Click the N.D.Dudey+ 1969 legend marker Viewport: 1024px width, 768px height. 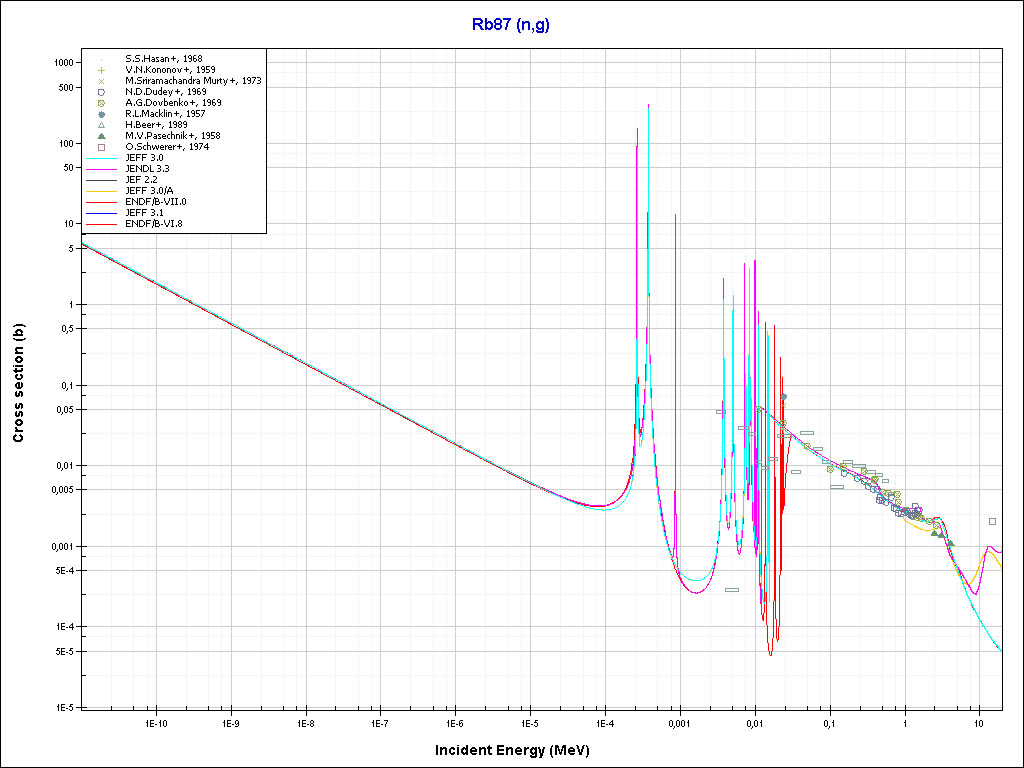(102, 92)
